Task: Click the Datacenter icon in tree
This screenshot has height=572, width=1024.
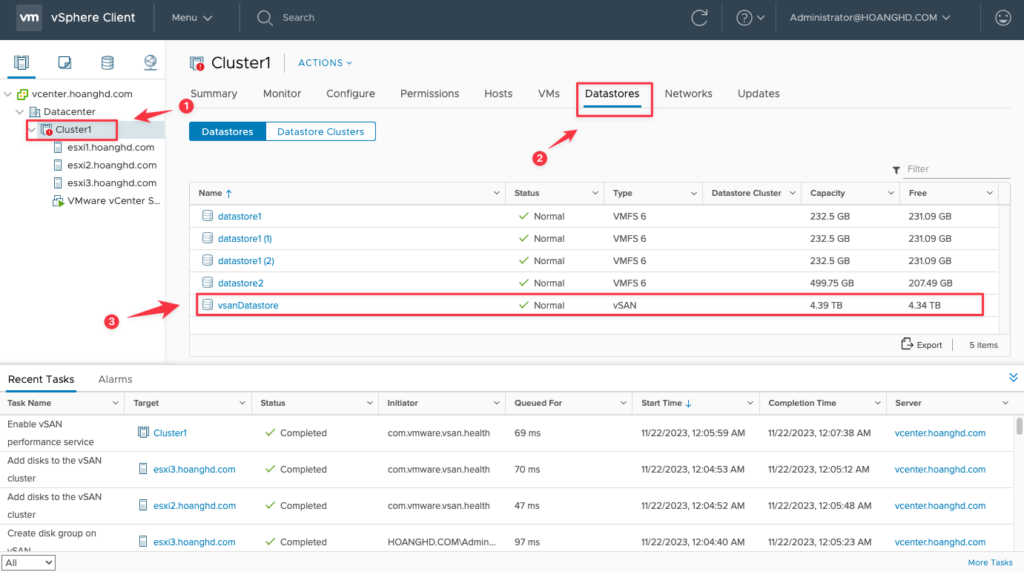Action: (35, 112)
